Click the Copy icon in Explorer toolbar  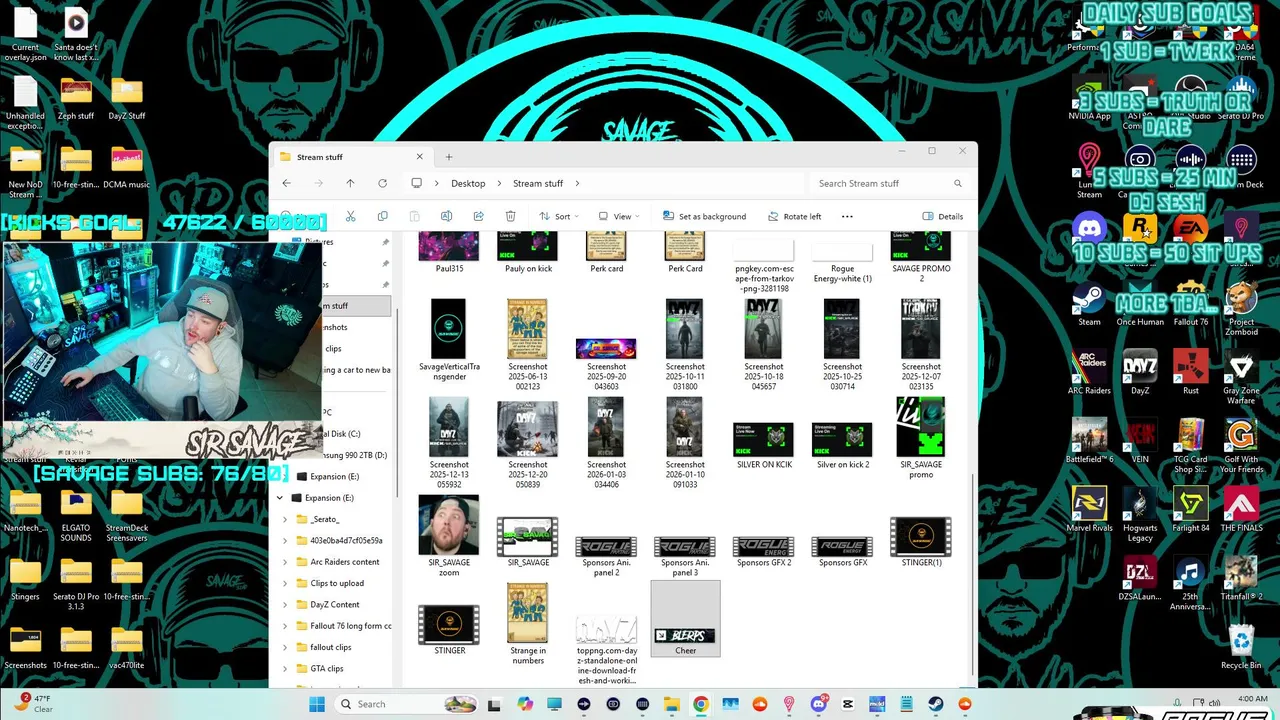click(382, 216)
